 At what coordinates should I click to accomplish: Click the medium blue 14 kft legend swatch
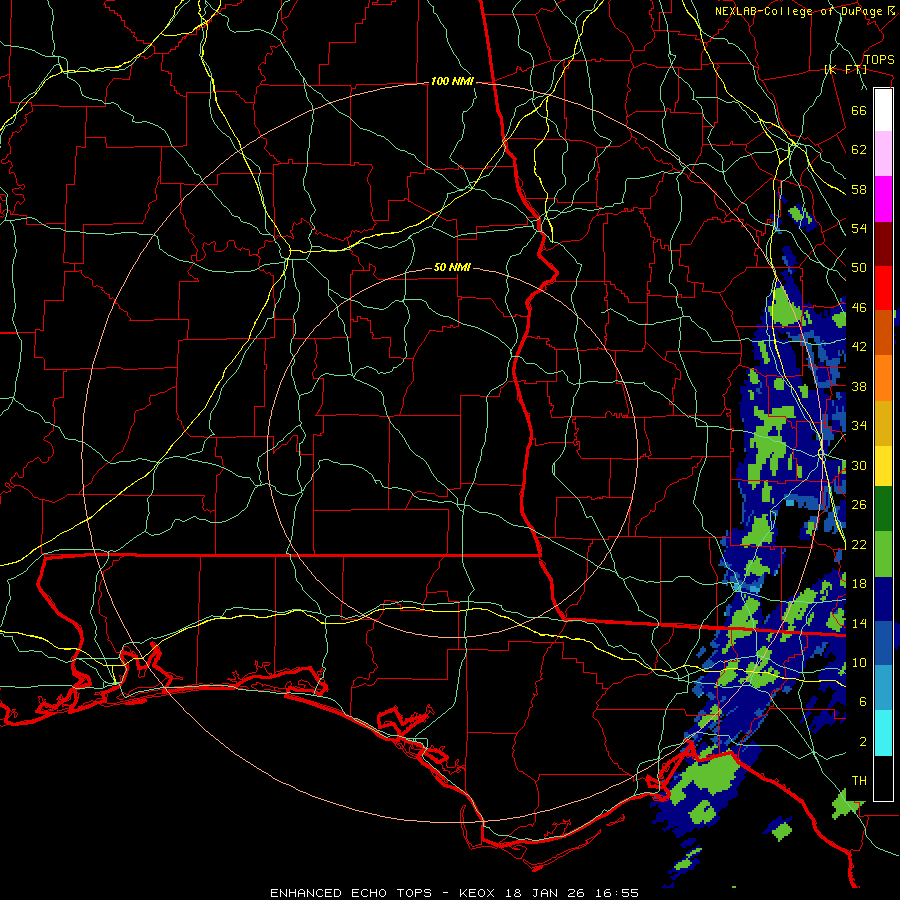click(883, 643)
